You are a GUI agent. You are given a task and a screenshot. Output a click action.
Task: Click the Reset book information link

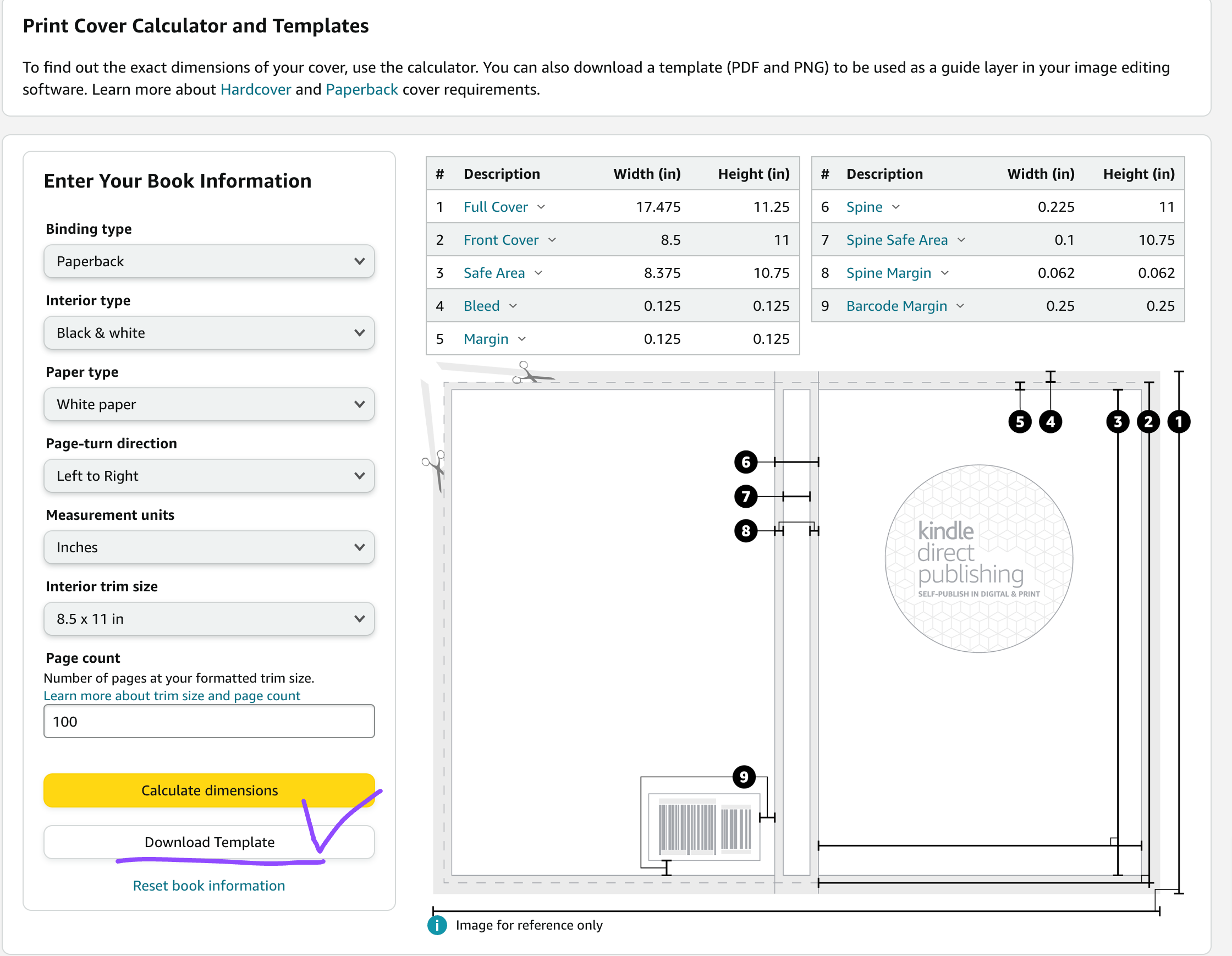coord(208,886)
